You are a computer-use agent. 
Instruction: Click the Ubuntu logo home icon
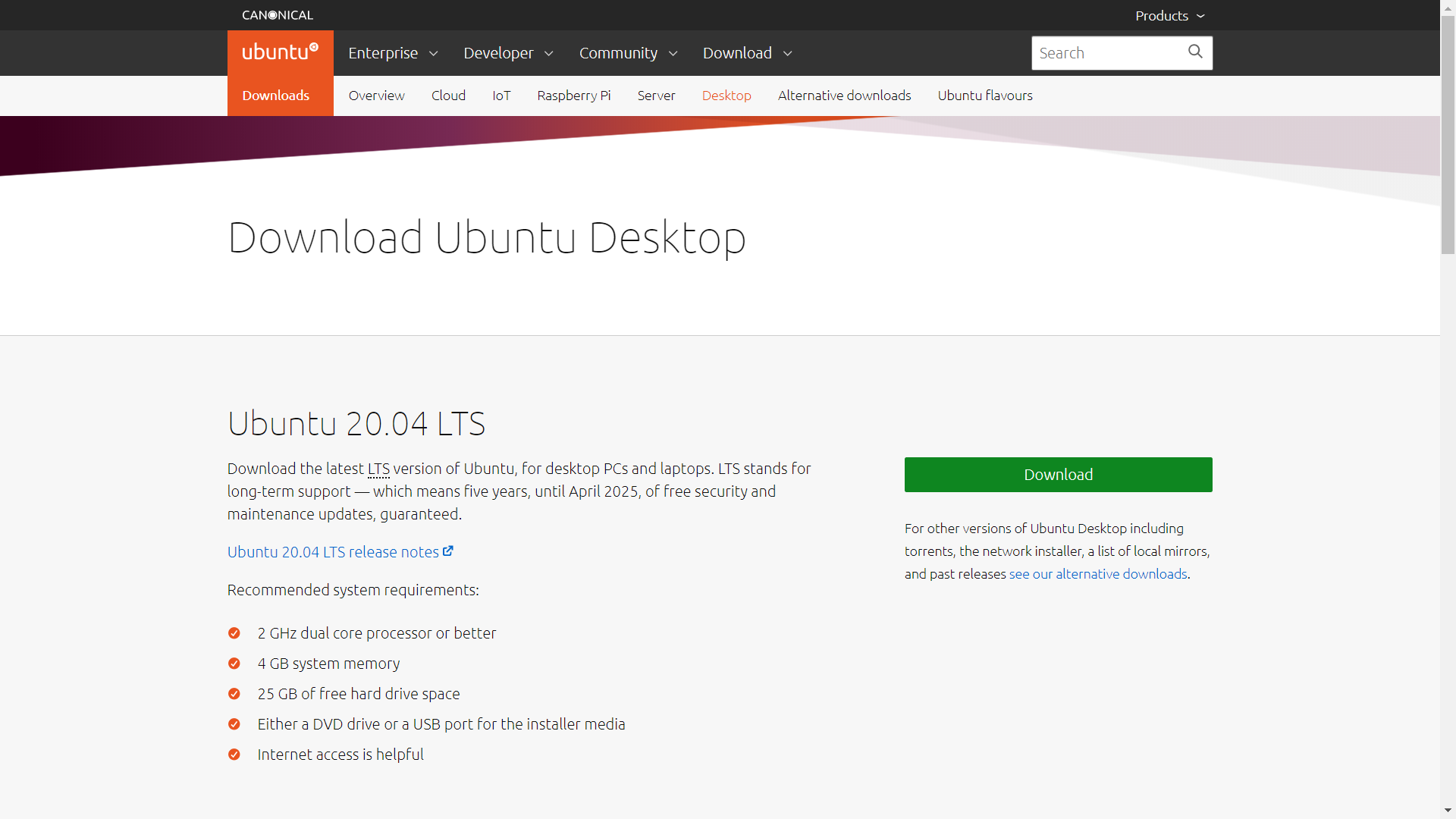point(280,52)
